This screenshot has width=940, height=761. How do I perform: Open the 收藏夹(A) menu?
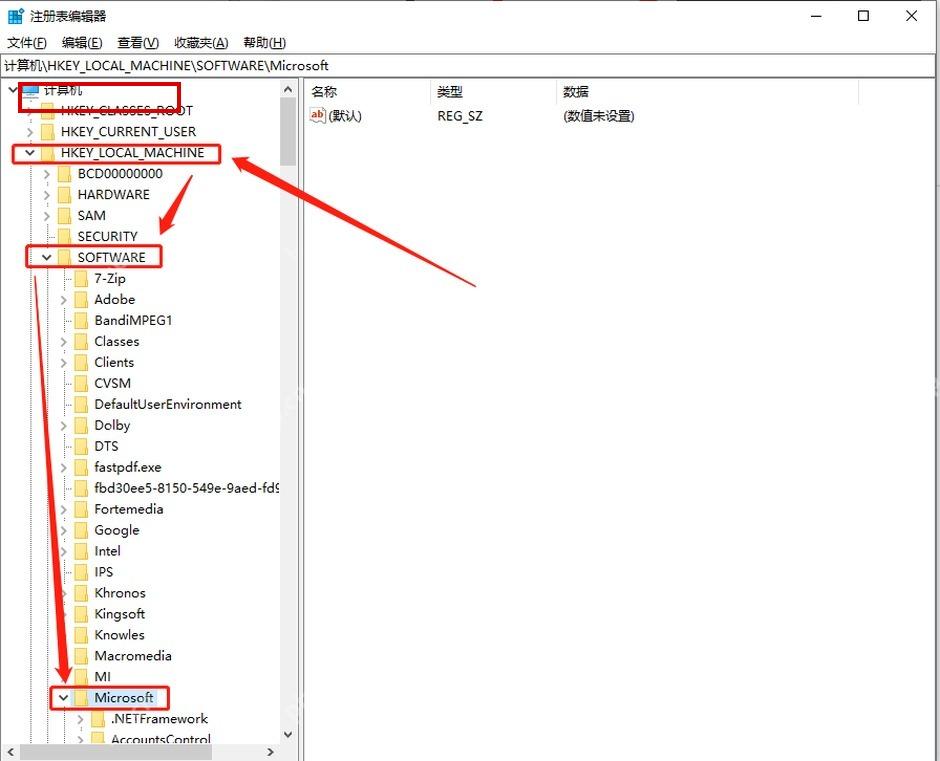(201, 43)
